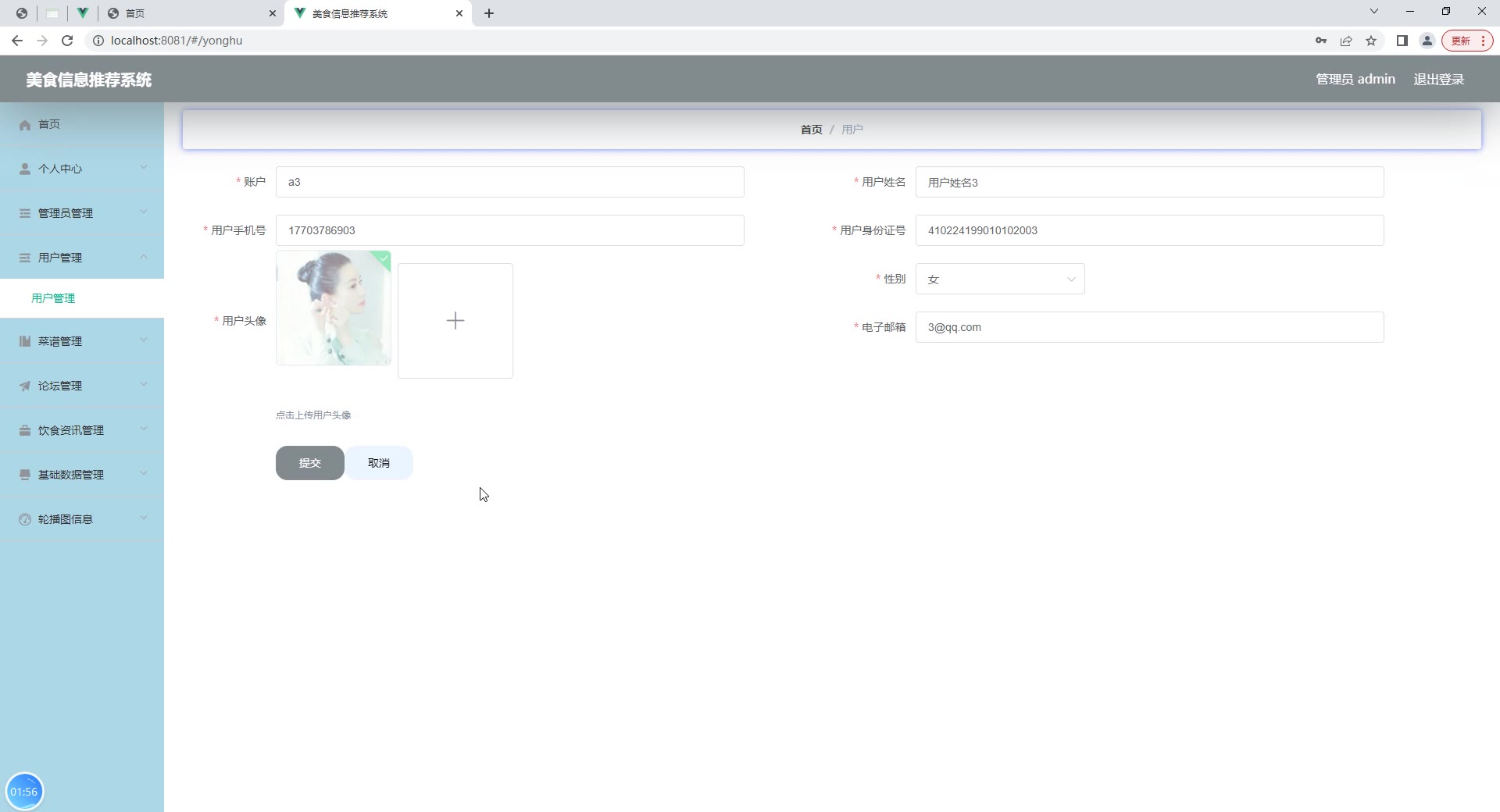Click the browser address bar URL
This screenshot has height=812, width=1500.
177,41
